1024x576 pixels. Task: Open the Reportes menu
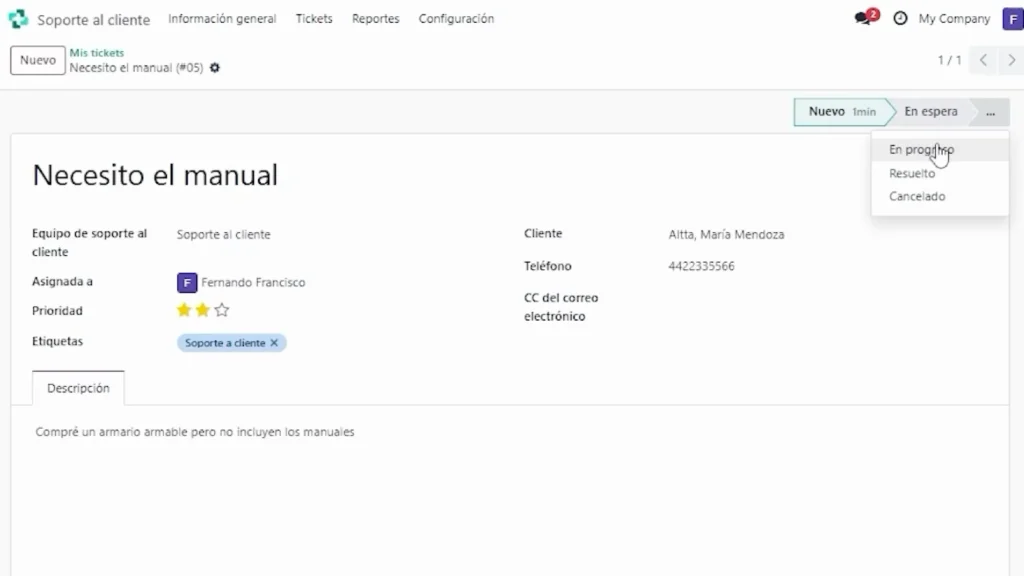(375, 19)
